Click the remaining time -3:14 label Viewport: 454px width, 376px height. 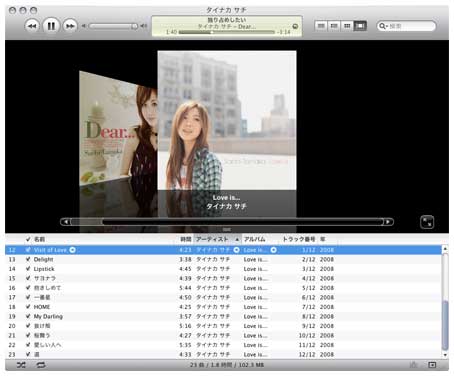click(284, 32)
